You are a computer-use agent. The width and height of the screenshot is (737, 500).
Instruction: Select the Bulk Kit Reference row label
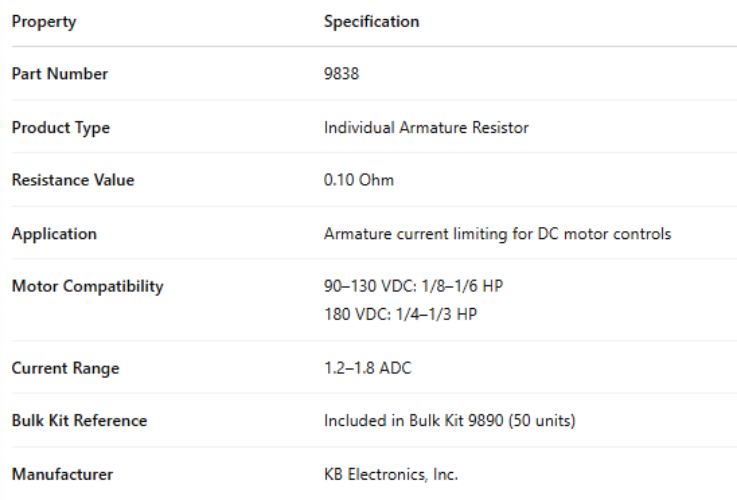[x=79, y=421]
